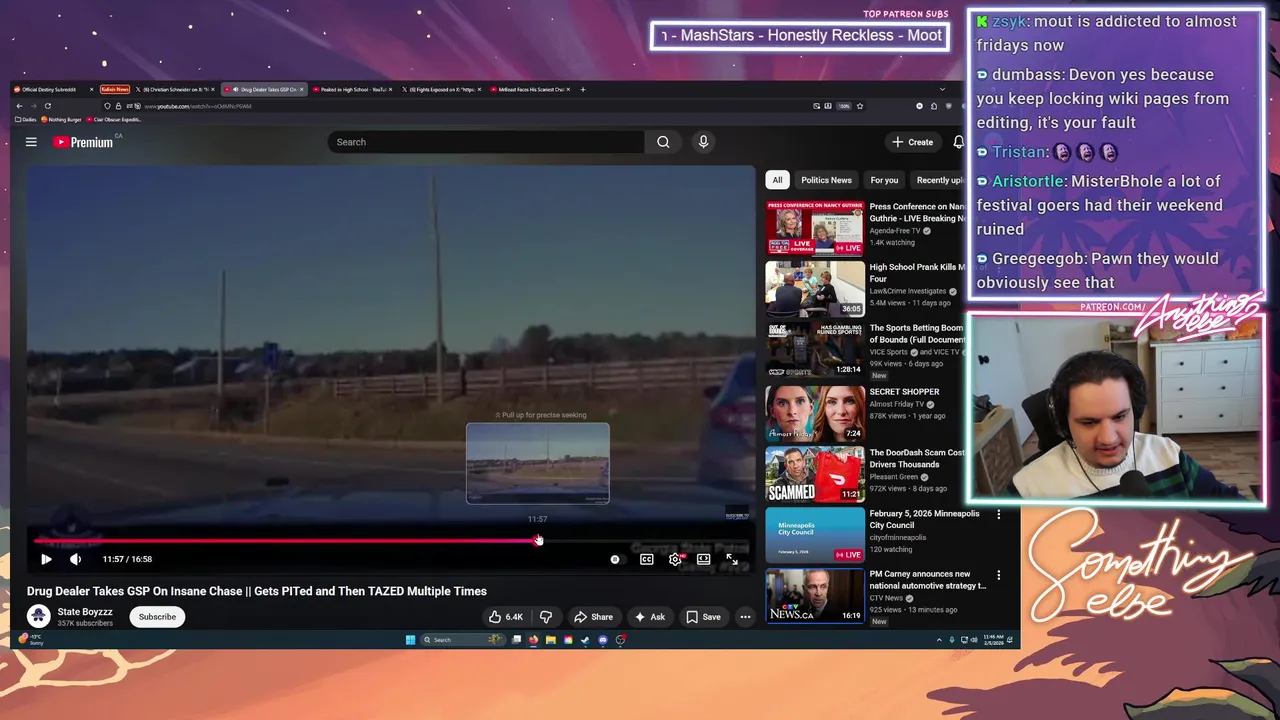
Task: Open the Ask AI button
Action: pyautogui.click(x=650, y=617)
